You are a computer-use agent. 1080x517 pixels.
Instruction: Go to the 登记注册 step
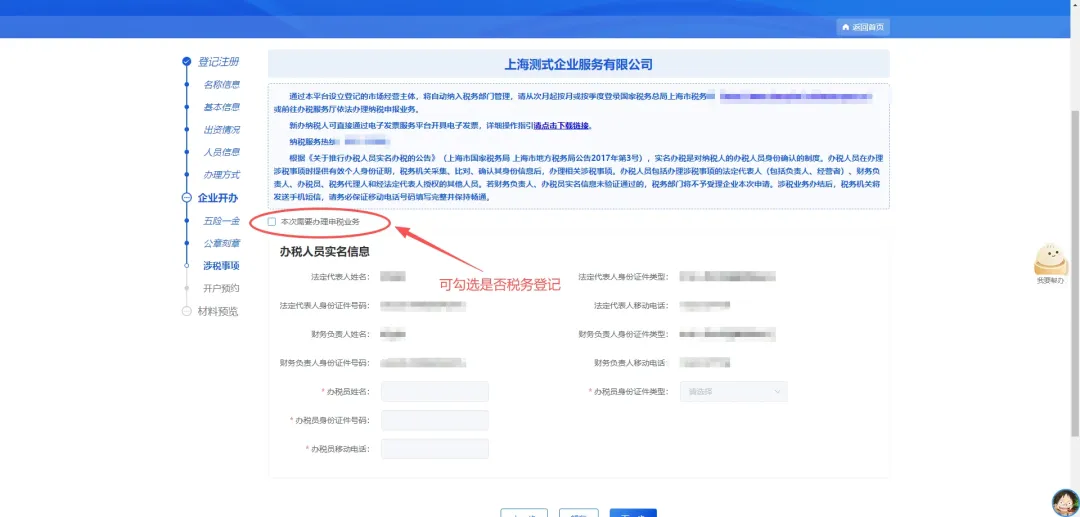[x=218, y=62]
